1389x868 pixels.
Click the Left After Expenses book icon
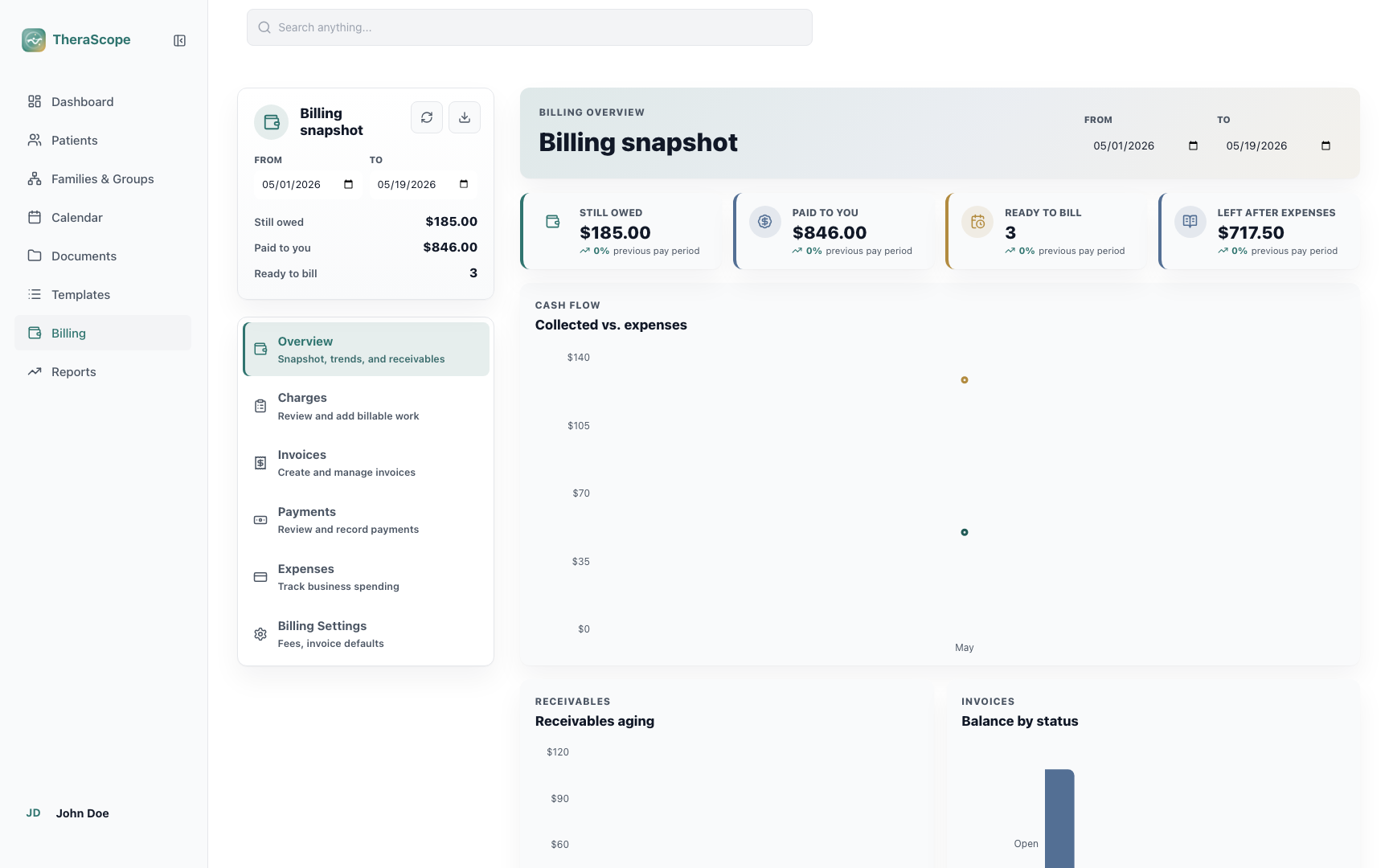(1190, 221)
